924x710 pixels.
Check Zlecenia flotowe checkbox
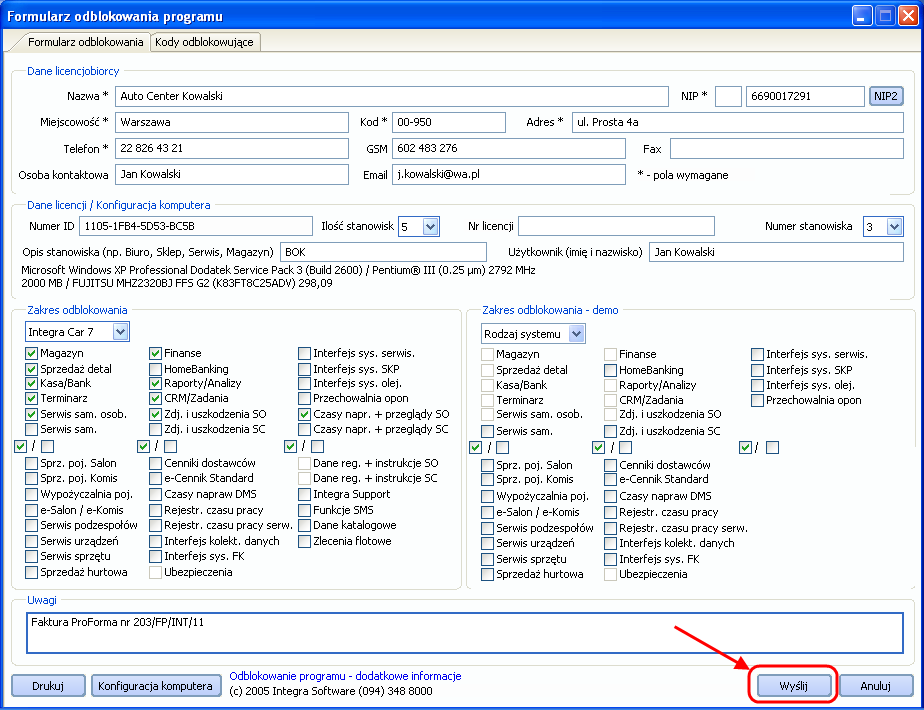tap(305, 541)
